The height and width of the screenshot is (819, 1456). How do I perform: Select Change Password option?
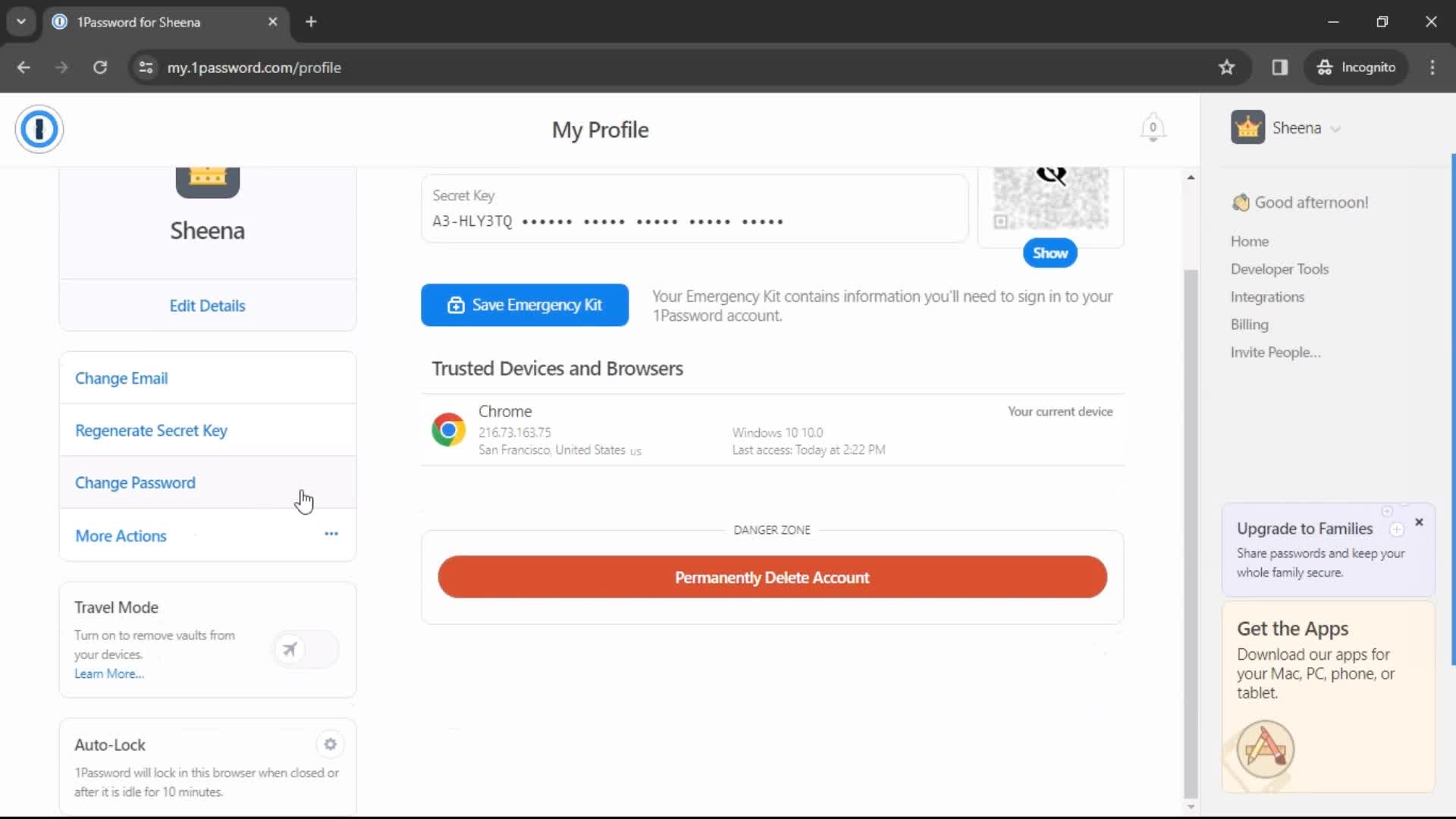pos(135,483)
